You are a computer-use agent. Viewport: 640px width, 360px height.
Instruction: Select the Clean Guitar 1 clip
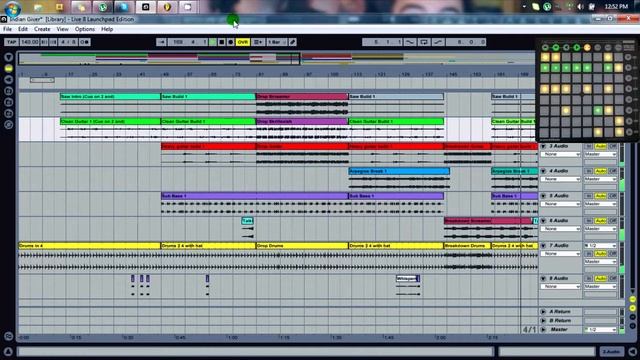point(110,122)
